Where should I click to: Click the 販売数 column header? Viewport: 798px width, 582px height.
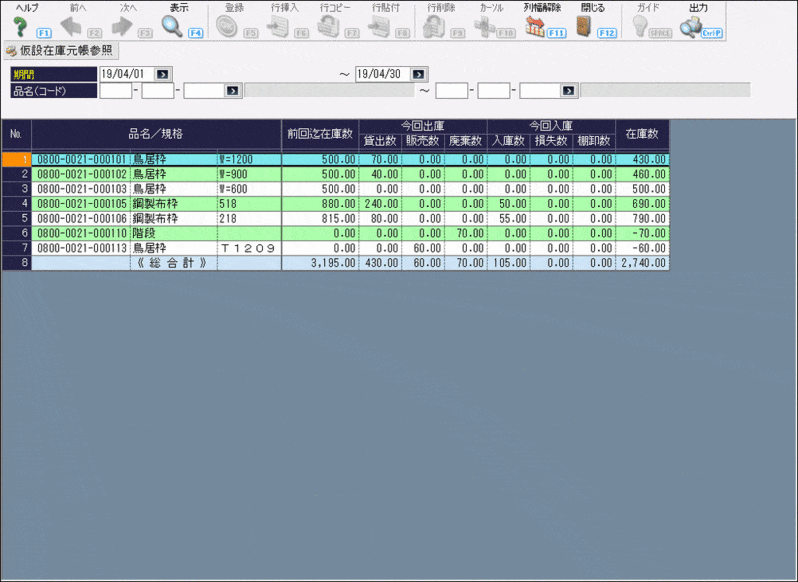click(423, 141)
